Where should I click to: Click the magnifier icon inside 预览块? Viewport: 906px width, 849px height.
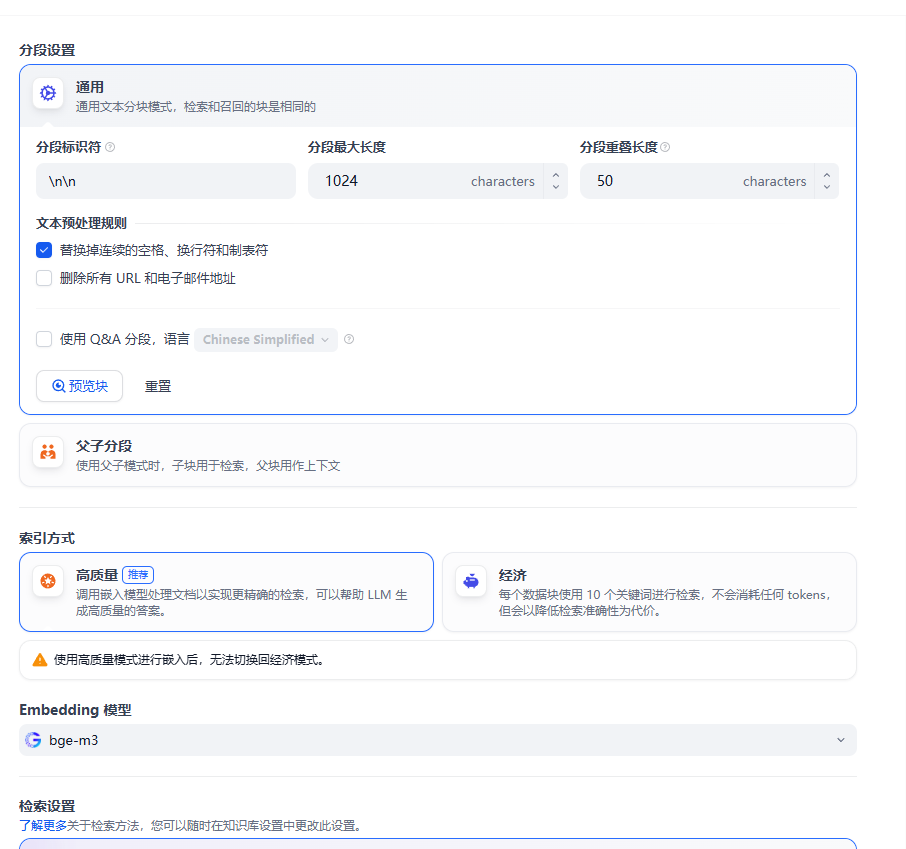[x=58, y=386]
